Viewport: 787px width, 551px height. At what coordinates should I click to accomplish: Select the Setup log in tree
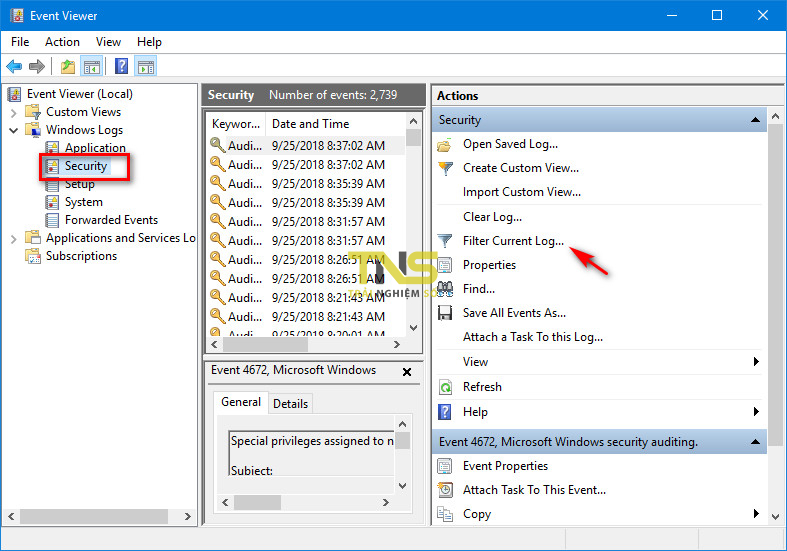point(79,184)
